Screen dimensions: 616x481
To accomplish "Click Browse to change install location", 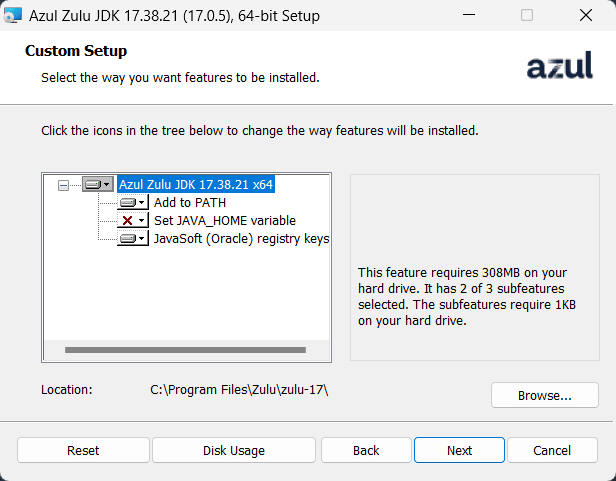I will 544,395.
